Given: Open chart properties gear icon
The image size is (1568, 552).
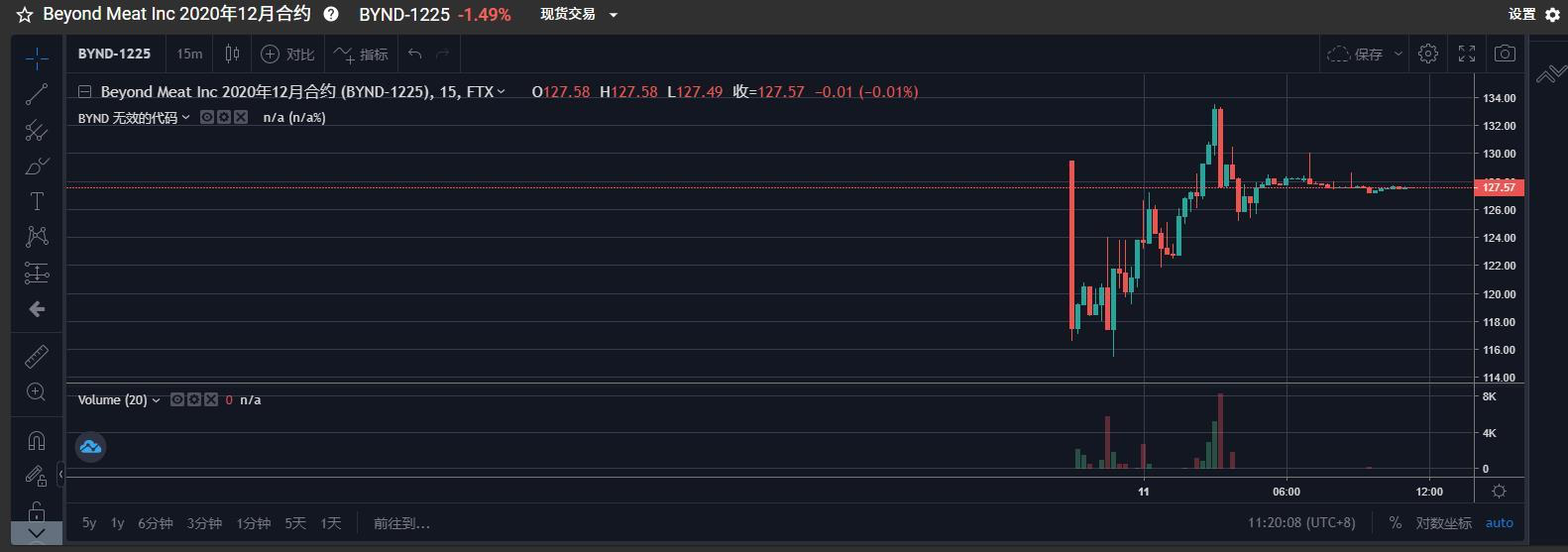Looking at the screenshot, I should (x=1427, y=54).
